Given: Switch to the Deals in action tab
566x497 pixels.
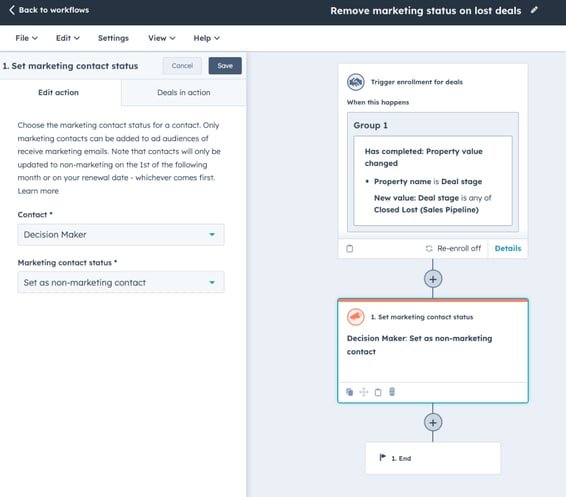Looking at the screenshot, I should (x=184, y=92).
